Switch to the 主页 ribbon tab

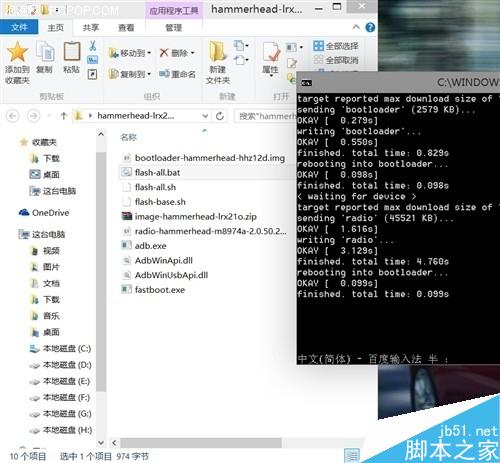55,27
